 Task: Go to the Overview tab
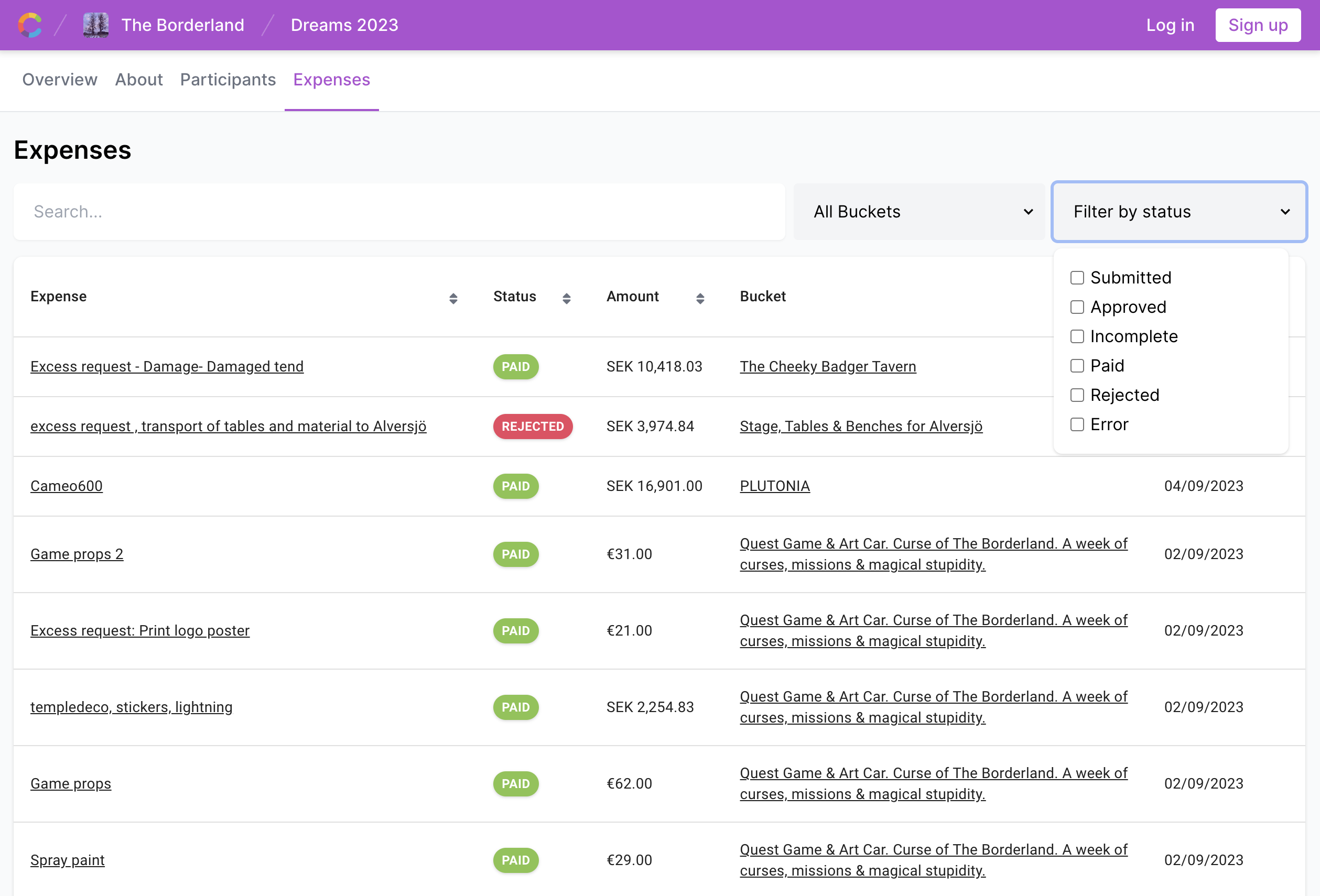pos(60,80)
